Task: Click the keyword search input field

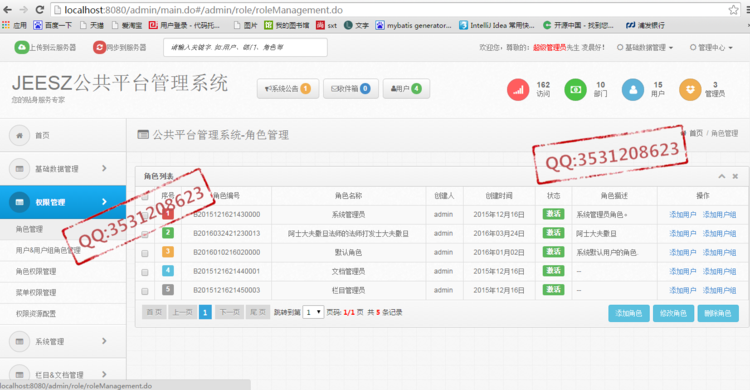Action: click(245, 47)
